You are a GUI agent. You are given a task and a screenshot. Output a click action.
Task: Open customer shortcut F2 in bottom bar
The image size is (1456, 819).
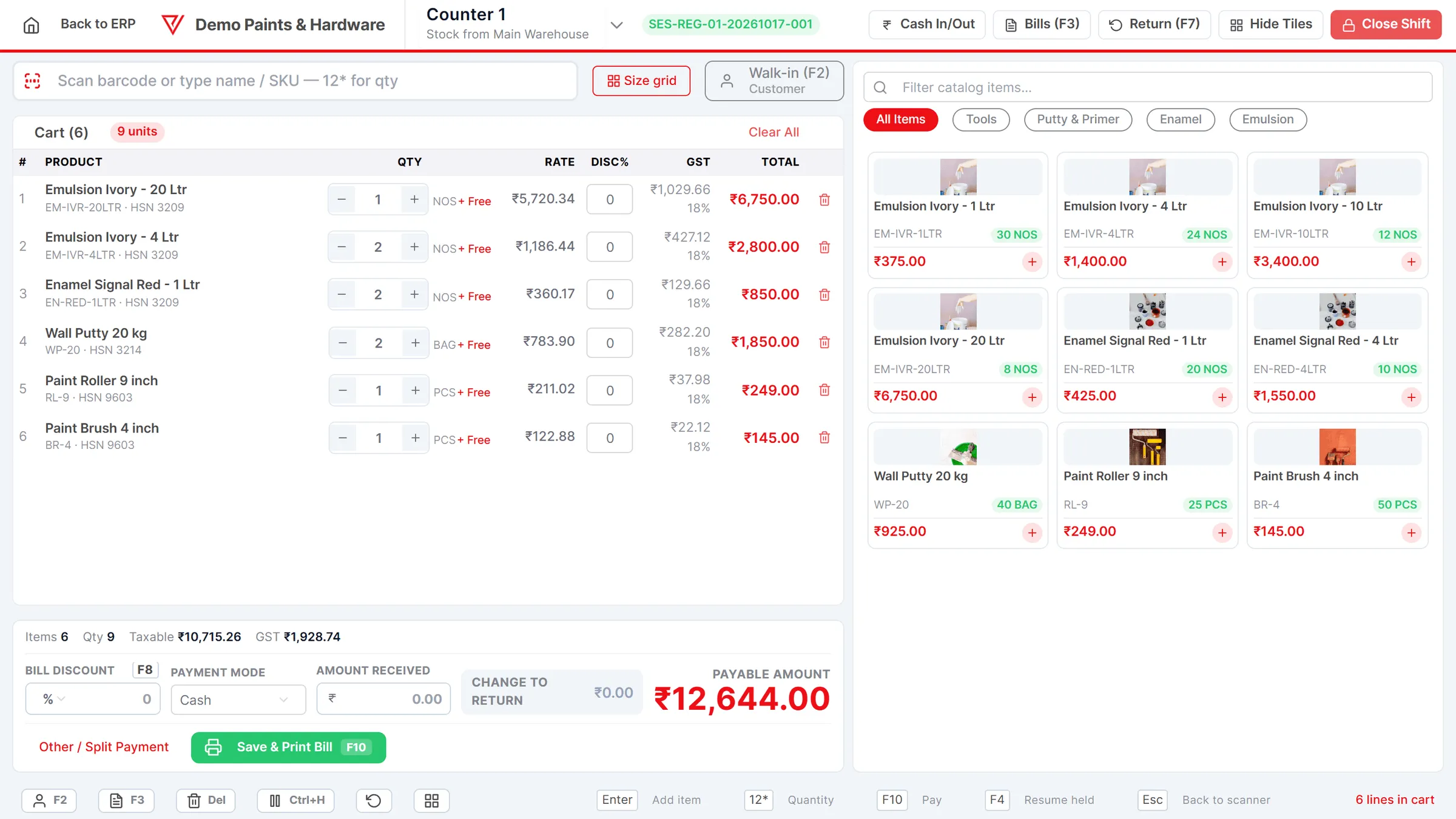[x=49, y=800]
